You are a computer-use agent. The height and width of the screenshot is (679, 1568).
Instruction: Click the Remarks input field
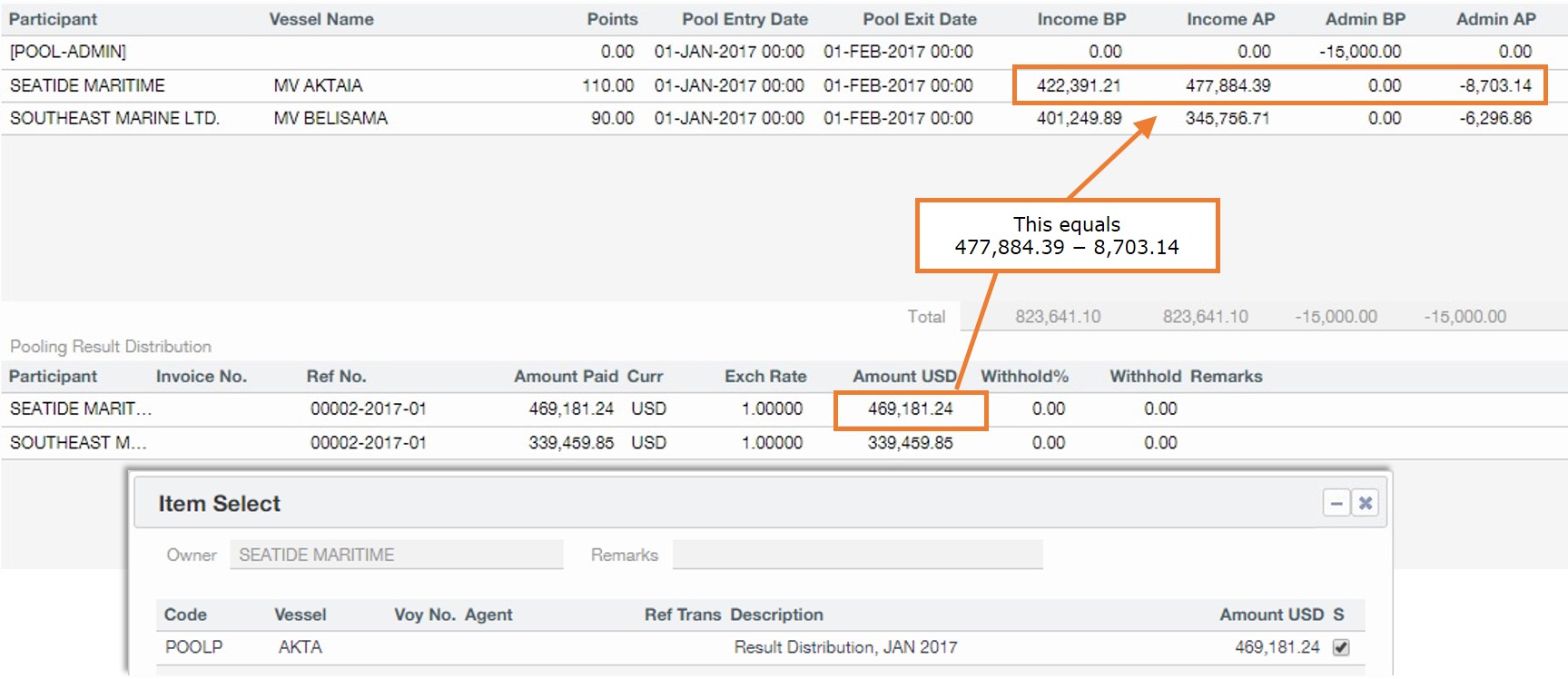click(x=857, y=555)
